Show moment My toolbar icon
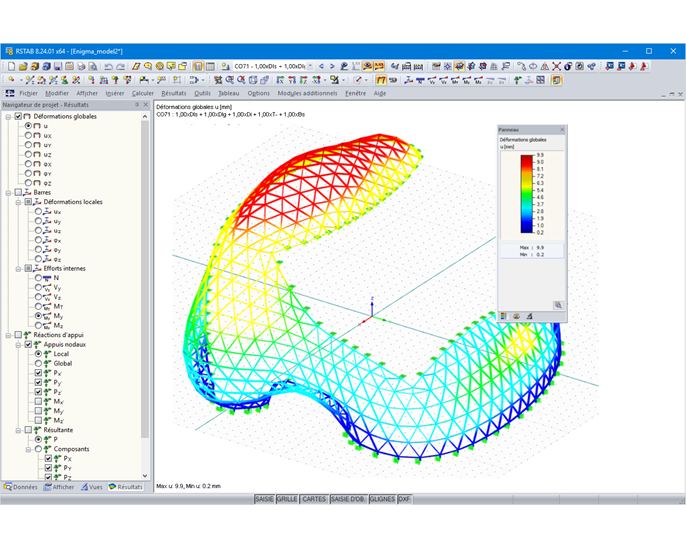The image size is (686, 549). click(x=467, y=80)
